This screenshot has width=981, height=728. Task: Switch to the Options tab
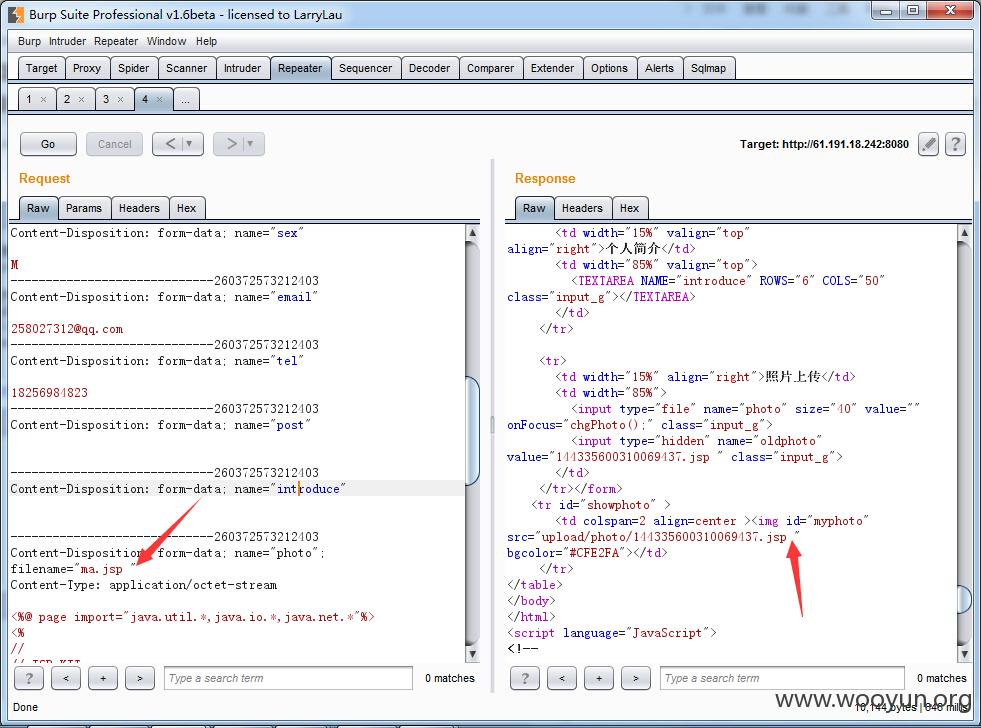pyautogui.click(x=609, y=68)
